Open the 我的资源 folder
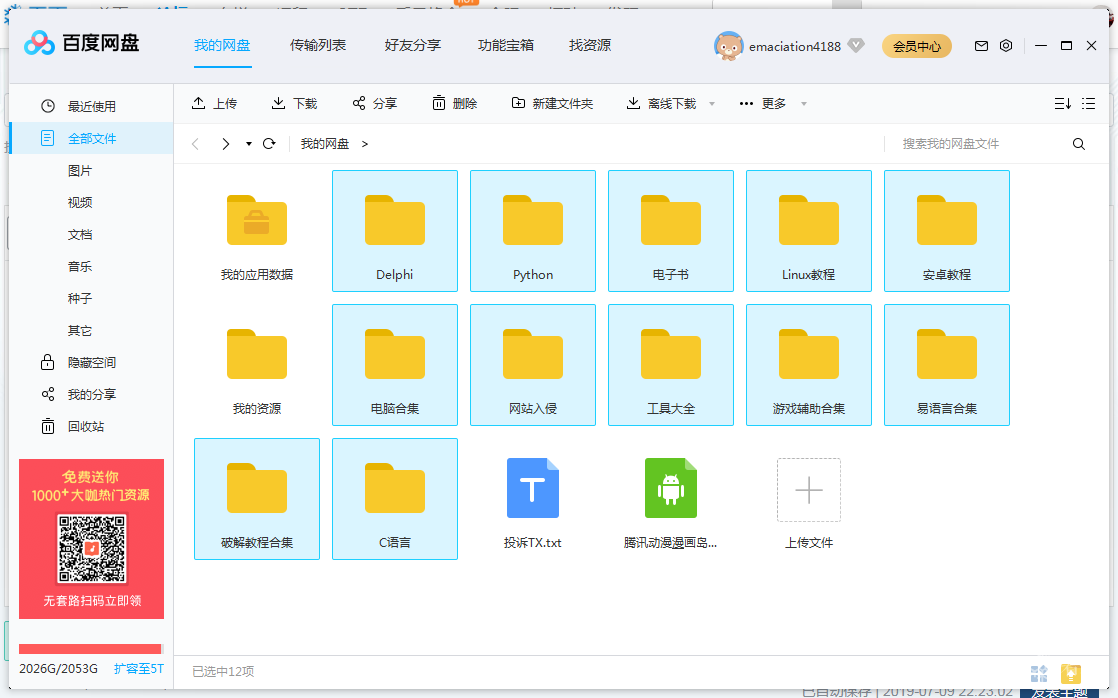The height and width of the screenshot is (698, 1118). 257,365
